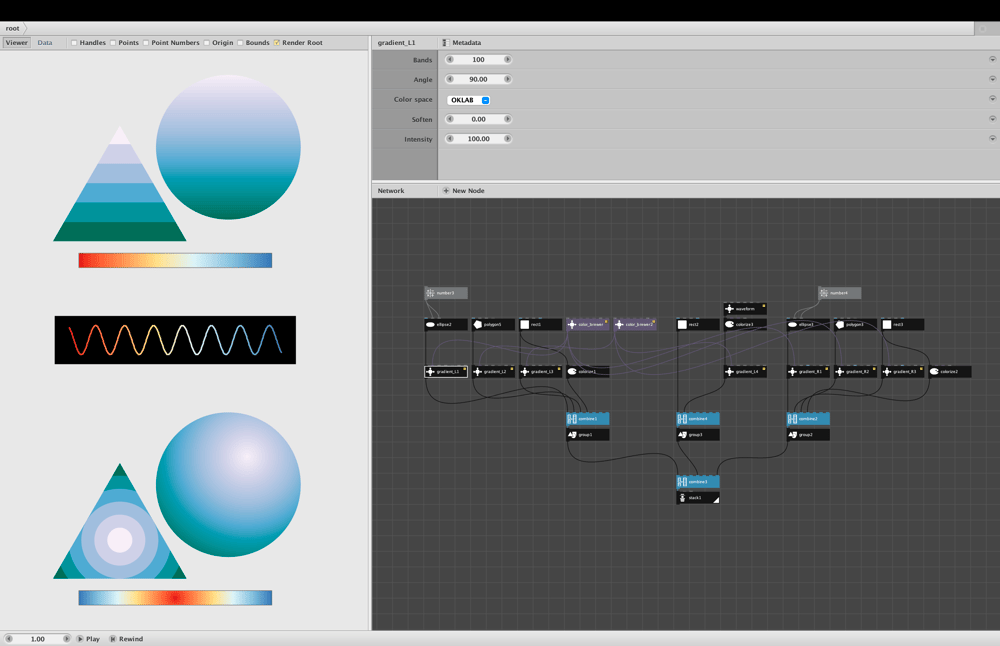Select the polygon5 node
Screen dimensions: 1000x646
click(x=493, y=325)
